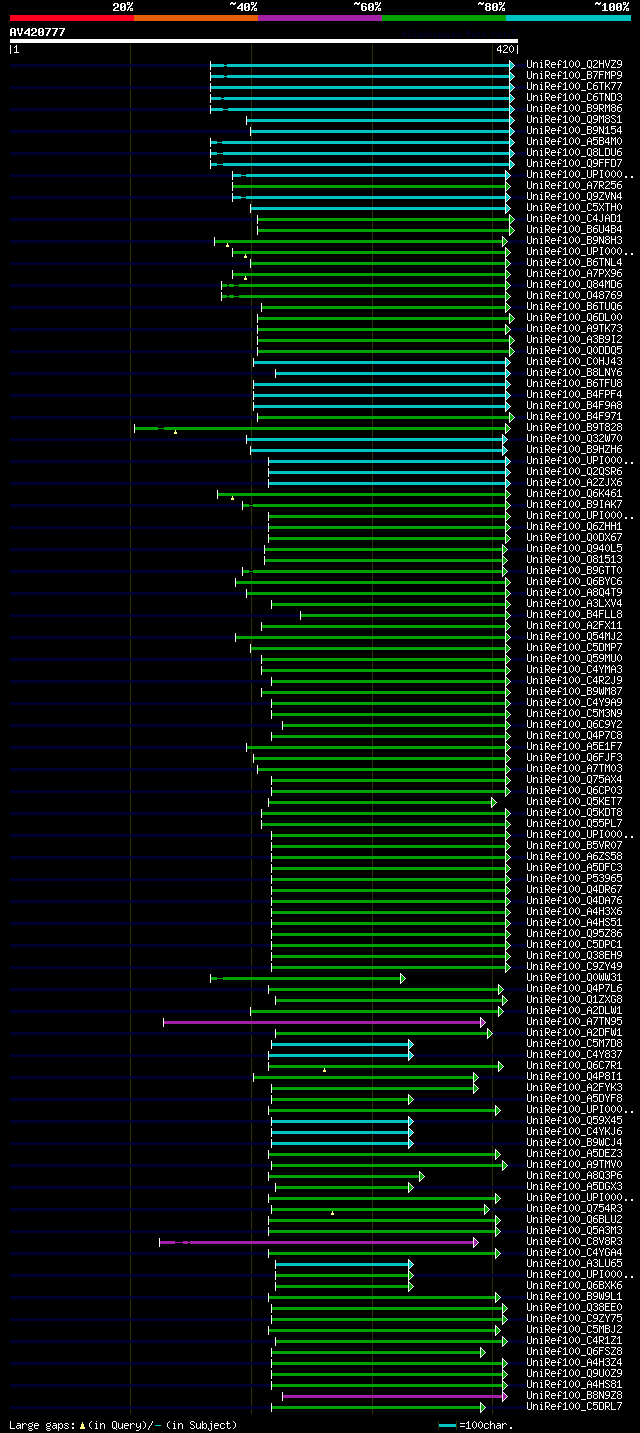Open hit UniRef100_A9TK73
The width and height of the screenshot is (640, 1433).
coord(574,329)
